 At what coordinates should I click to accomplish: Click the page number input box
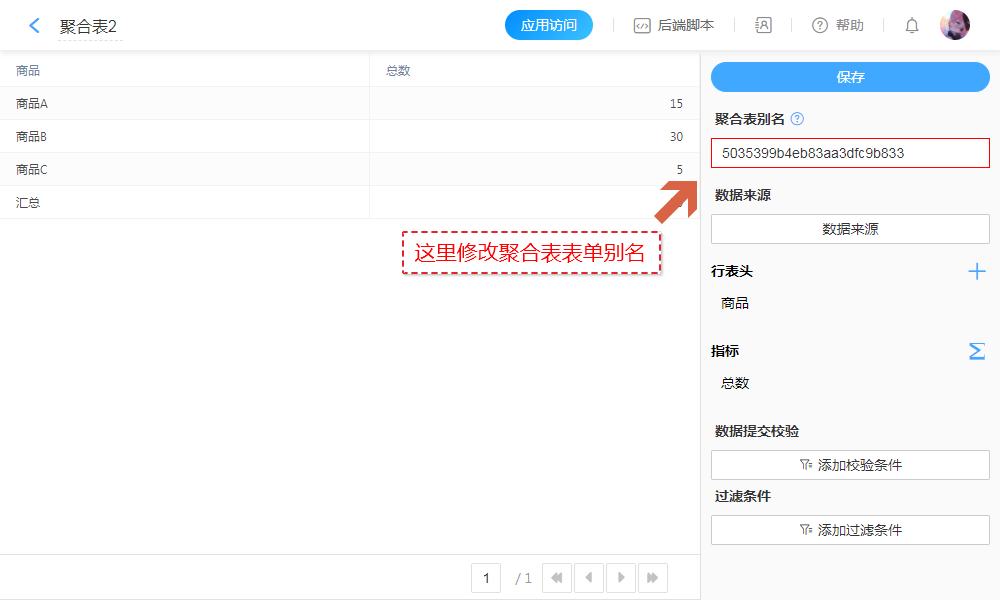click(486, 578)
